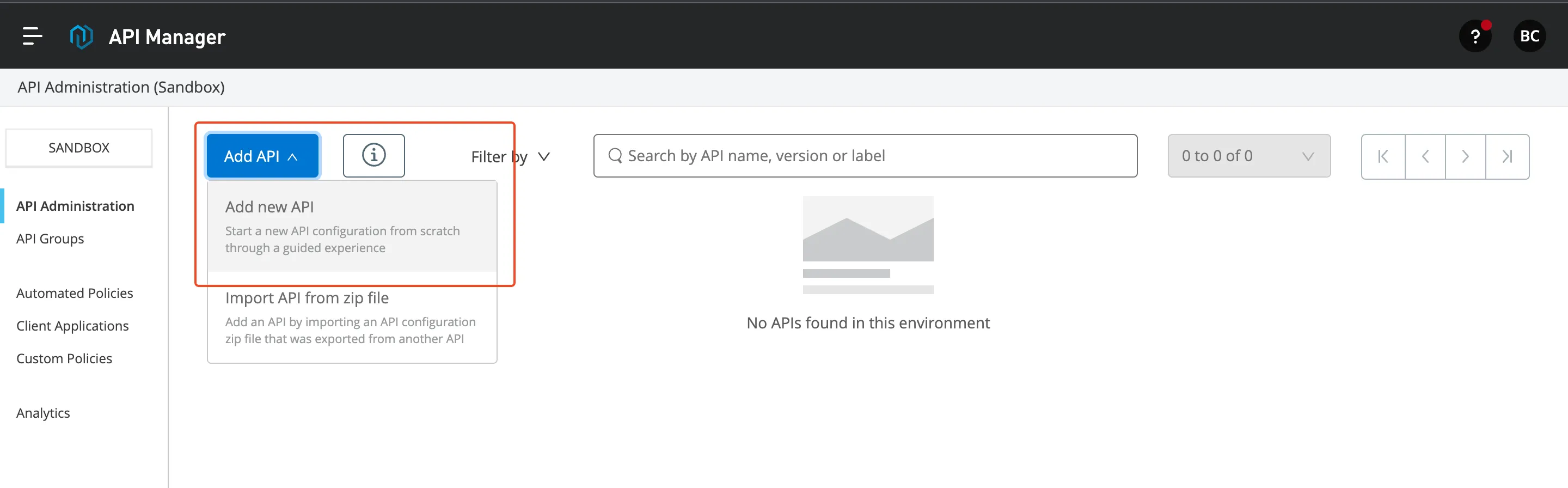Viewport: 1568px width, 488px height.
Task: Select Add new API menu option
Action: click(x=352, y=226)
